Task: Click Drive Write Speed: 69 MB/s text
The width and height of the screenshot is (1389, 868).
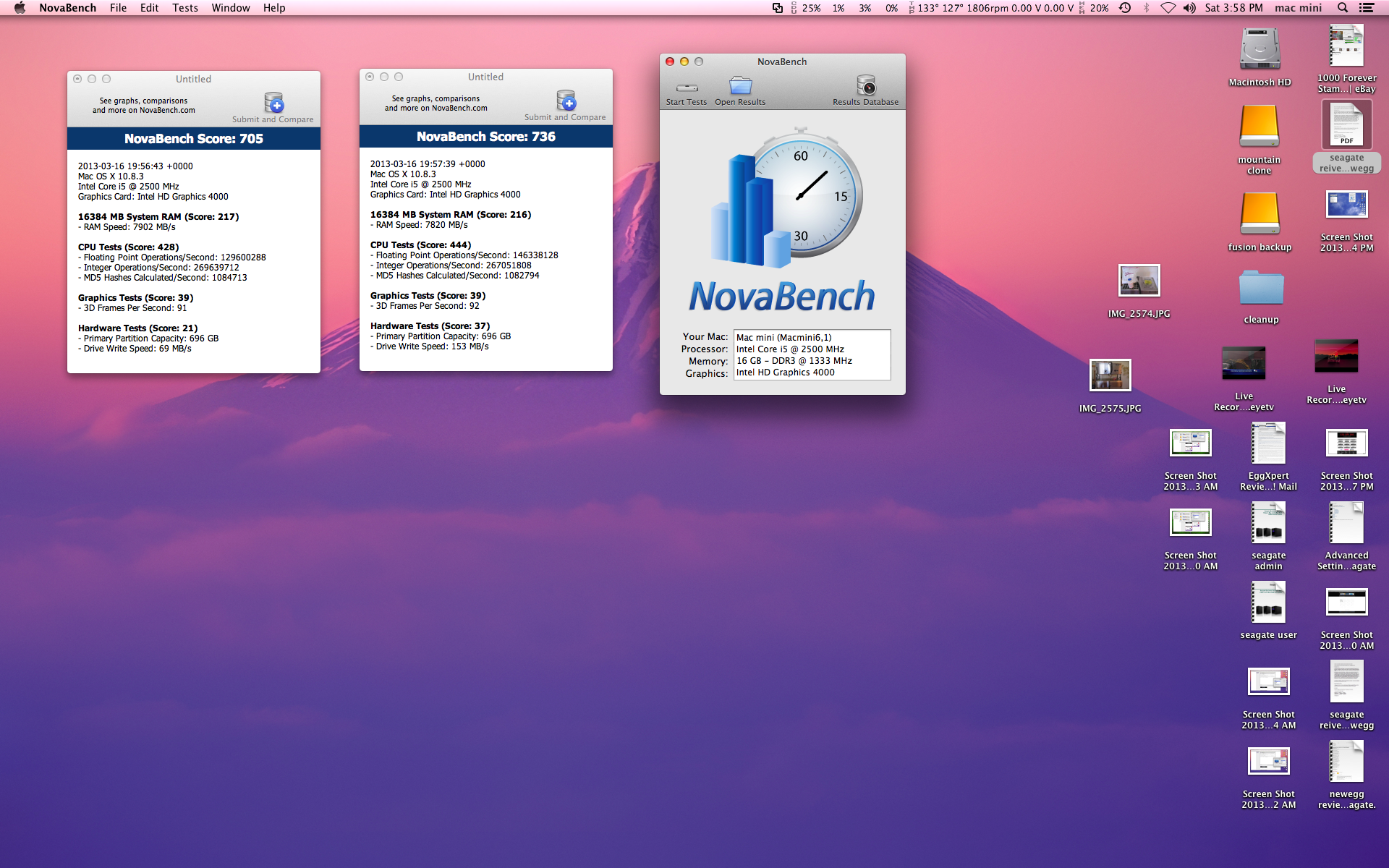Action: (x=135, y=349)
